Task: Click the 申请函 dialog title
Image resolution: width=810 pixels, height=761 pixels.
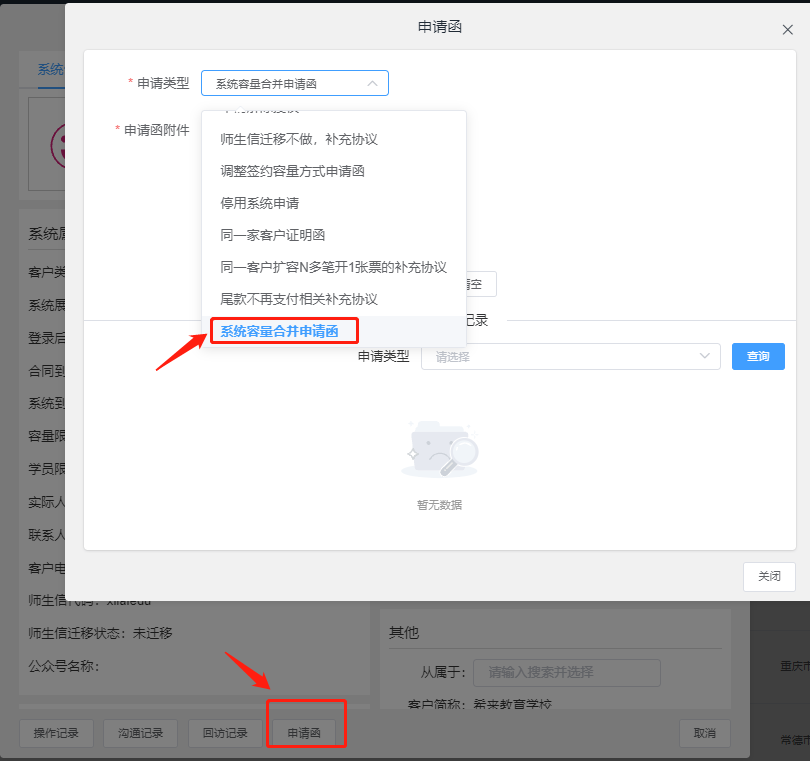Action: pos(440,27)
